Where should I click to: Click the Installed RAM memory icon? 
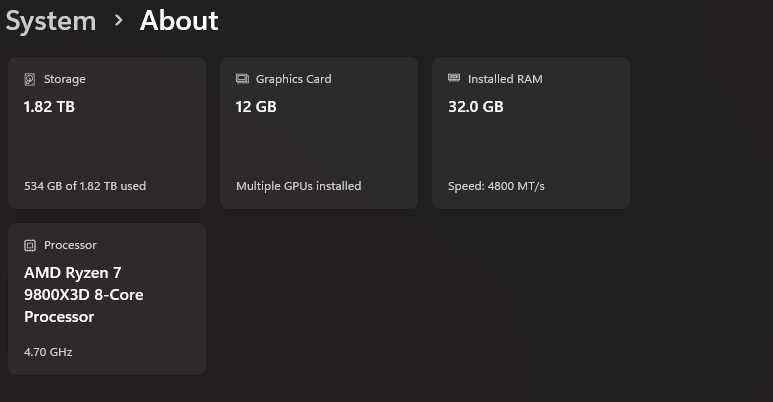coord(454,79)
